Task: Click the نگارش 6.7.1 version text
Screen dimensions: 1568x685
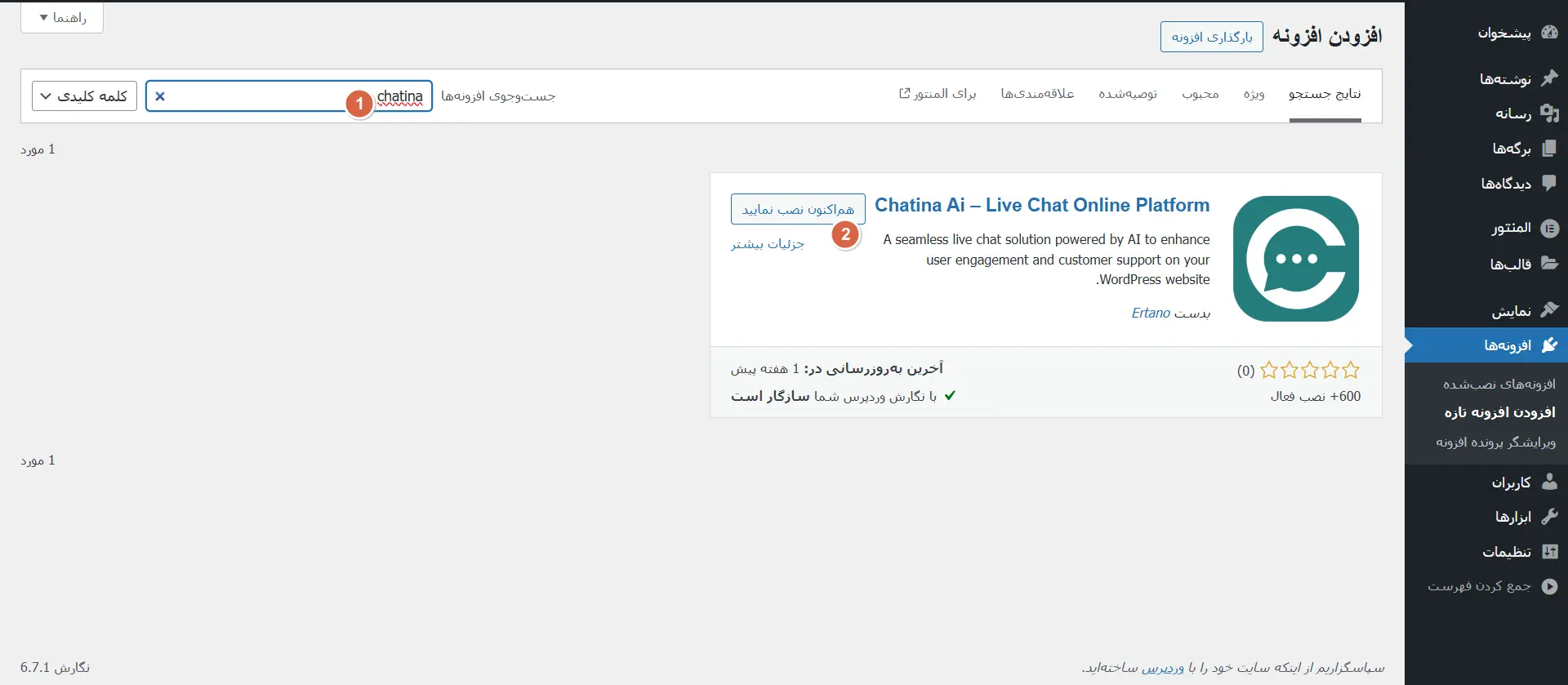Action: click(x=55, y=667)
